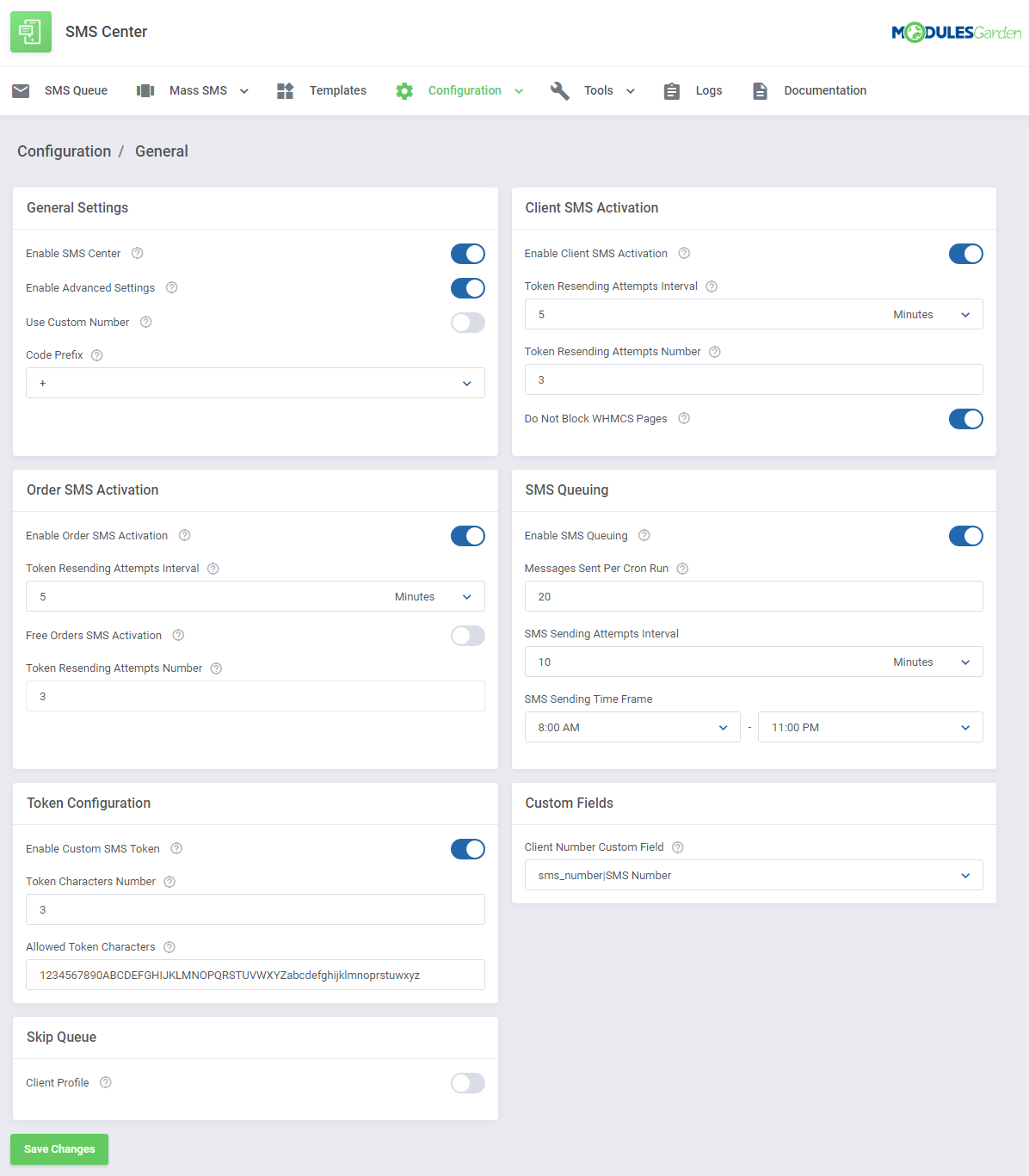Viewport: 1029px width, 1176px height.
Task: Click the SMS Center app logo icon
Action: pyautogui.click(x=31, y=32)
